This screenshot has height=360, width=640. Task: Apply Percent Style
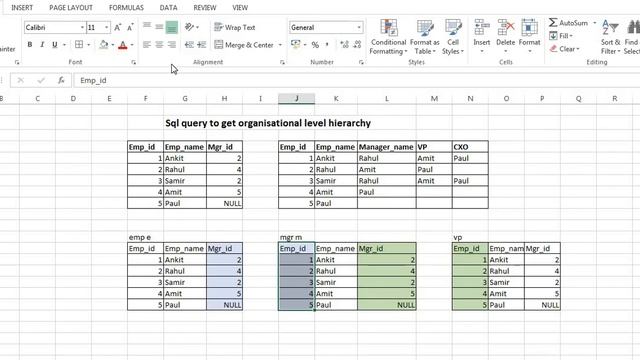click(315, 45)
